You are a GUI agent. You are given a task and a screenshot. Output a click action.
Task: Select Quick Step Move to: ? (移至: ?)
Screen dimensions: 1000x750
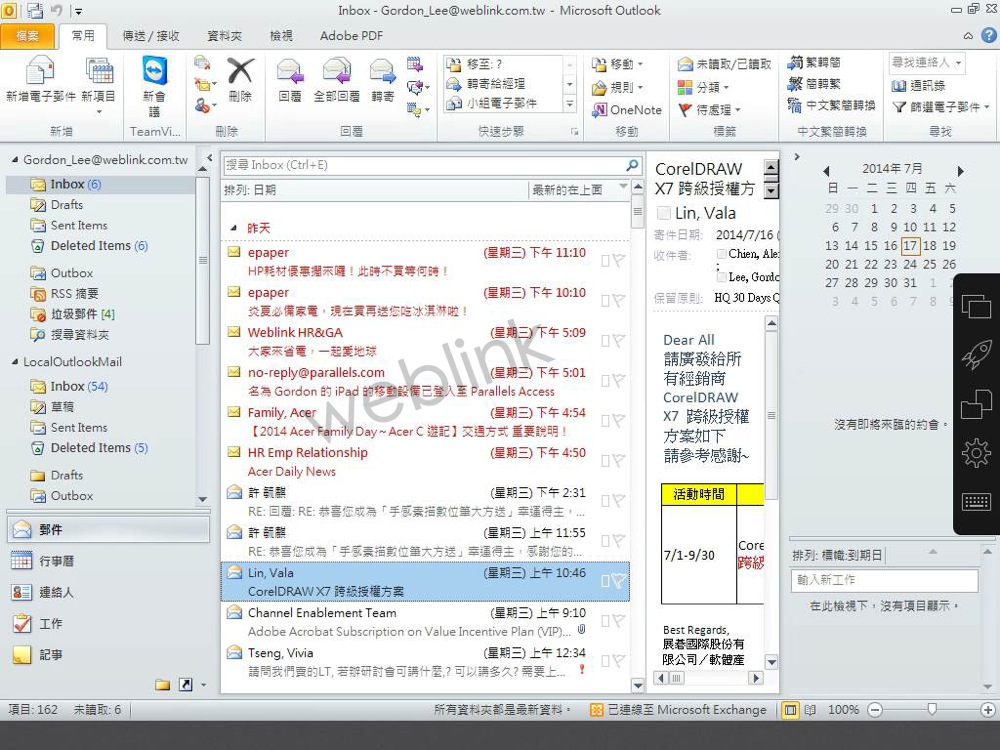[x=503, y=64]
